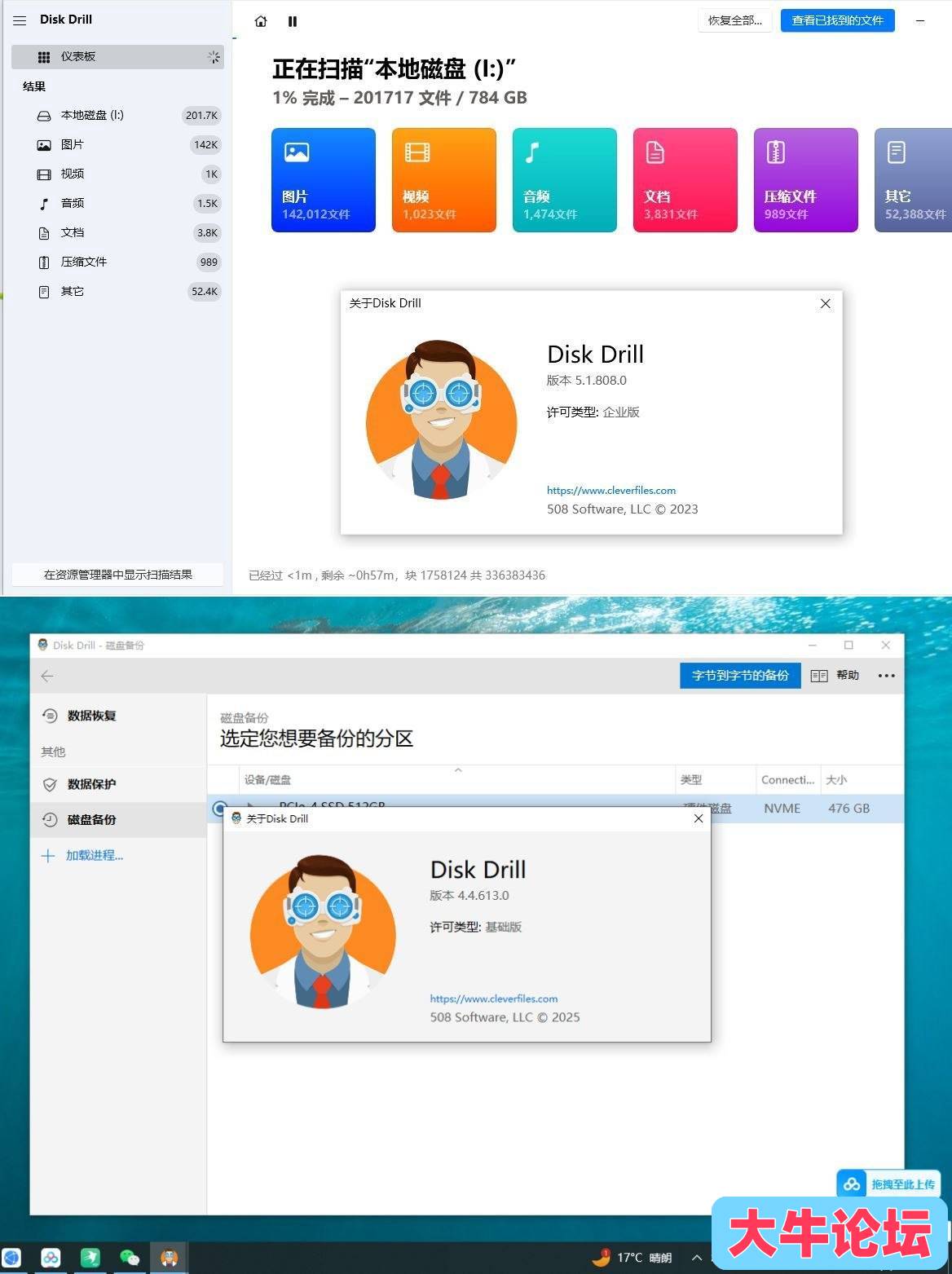
Task: Open 本地磁盘 (I:) results in sidebar
Action: point(117,115)
